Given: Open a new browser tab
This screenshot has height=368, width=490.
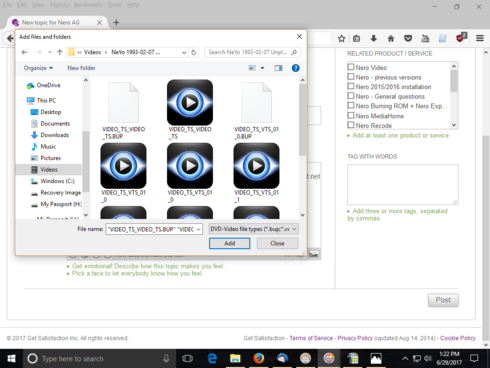Looking at the screenshot, I should (x=116, y=23).
